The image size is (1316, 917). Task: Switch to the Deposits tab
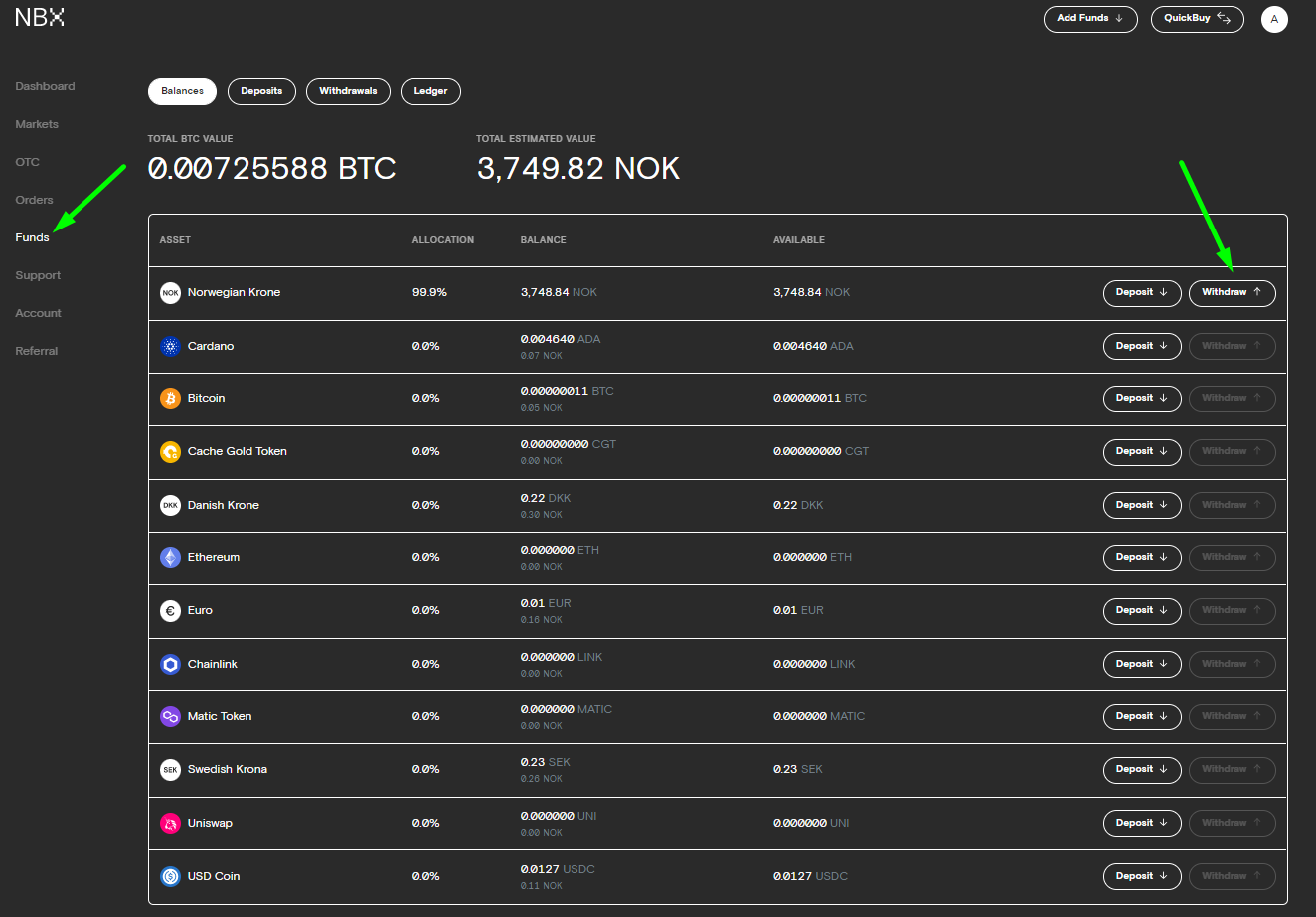pos(261,91)
